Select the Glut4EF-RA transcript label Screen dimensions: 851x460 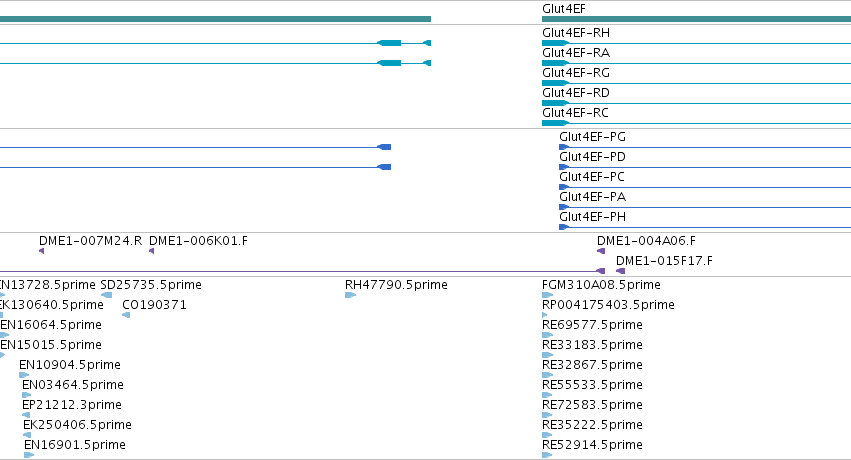(x=576, y=53)
